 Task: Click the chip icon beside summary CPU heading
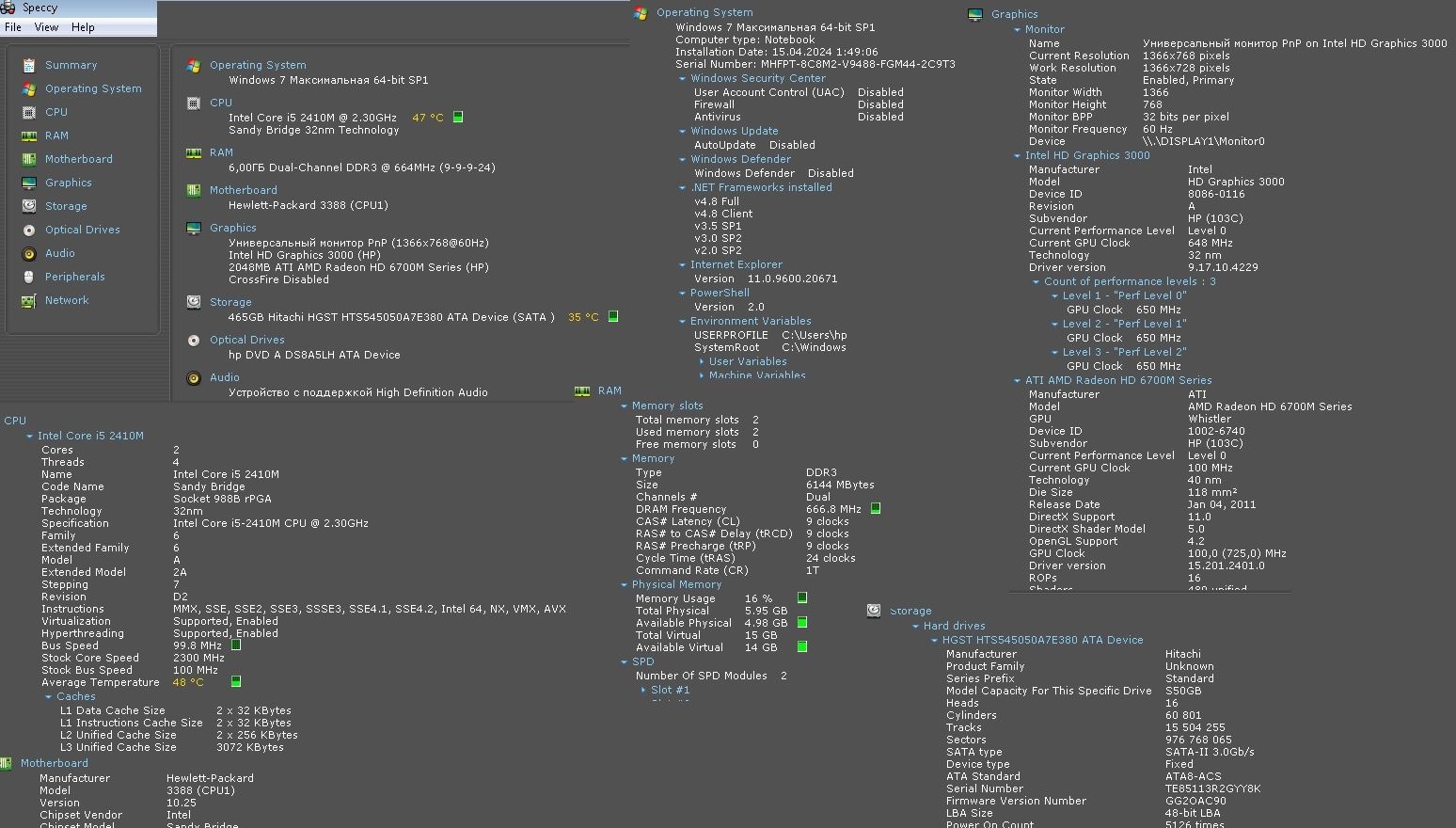[194, 103]
